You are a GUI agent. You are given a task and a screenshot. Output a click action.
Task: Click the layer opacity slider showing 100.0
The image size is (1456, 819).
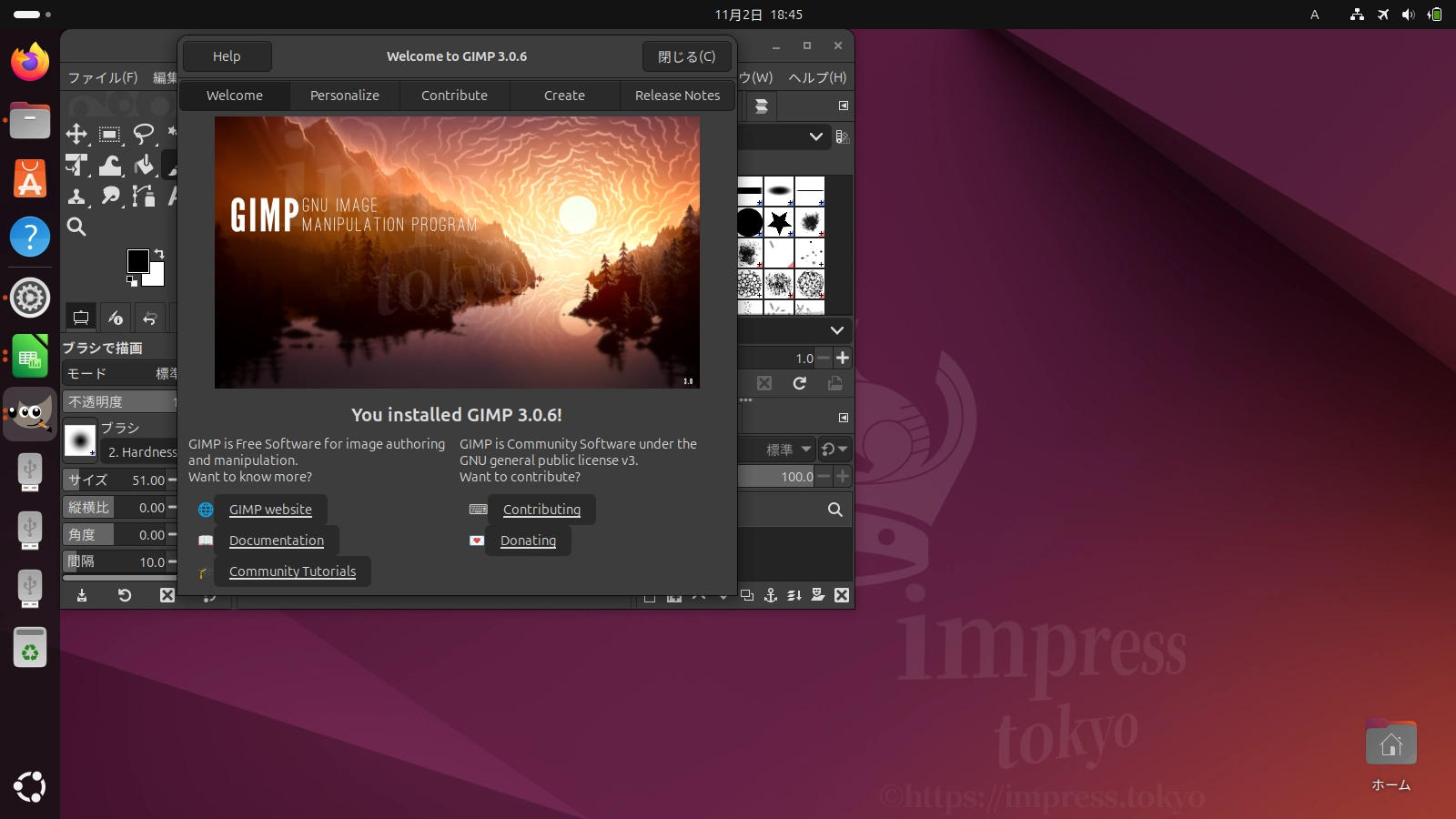tap(776, 476)
